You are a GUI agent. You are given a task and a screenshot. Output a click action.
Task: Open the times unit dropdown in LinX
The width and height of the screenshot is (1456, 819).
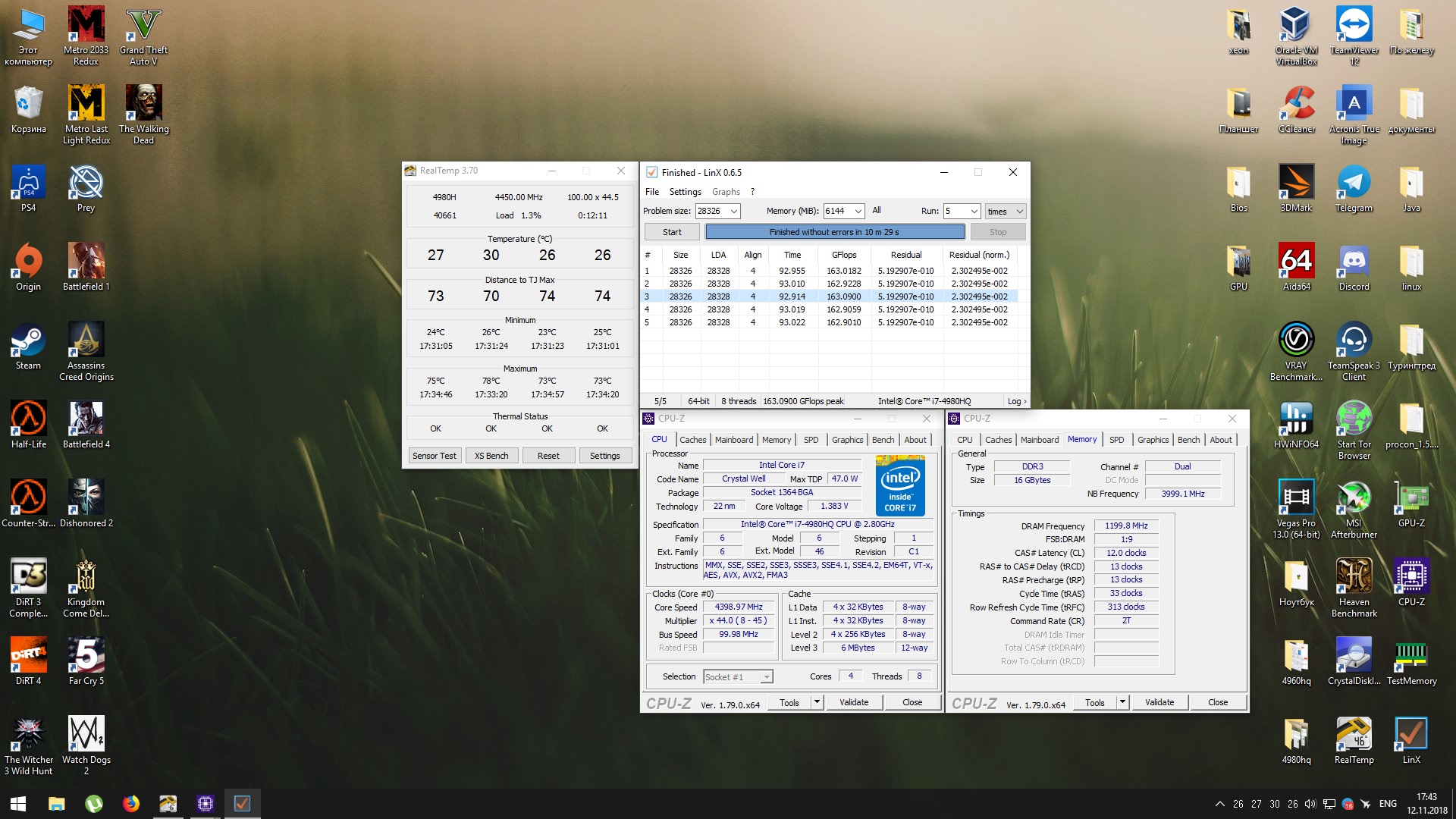tap(1019, 212)
